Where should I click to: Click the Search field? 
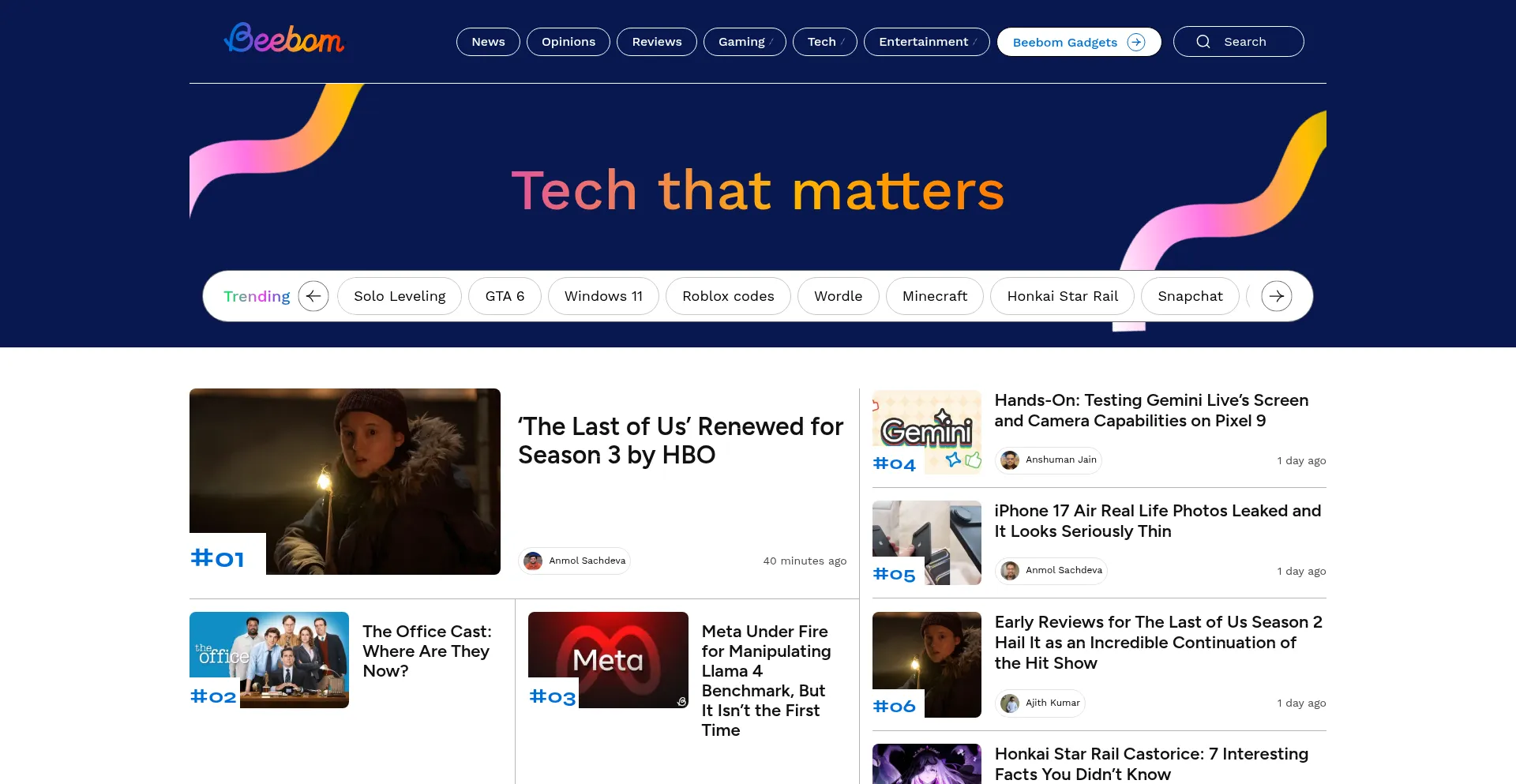pyautogui.click(x=1238, y=42)
